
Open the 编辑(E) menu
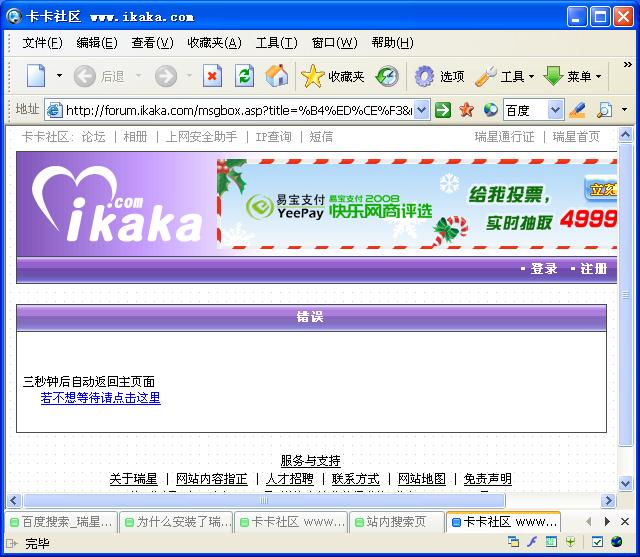click(97, 42)
